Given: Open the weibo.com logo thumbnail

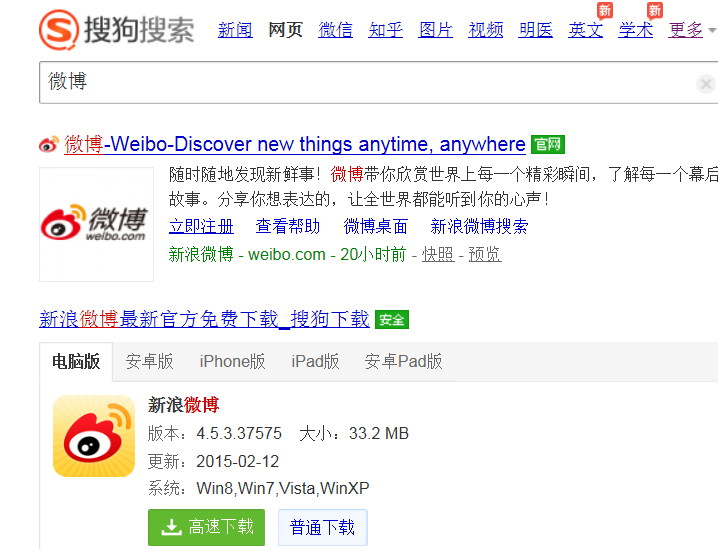Looking at the screenshot, I should tap(97, 224).
